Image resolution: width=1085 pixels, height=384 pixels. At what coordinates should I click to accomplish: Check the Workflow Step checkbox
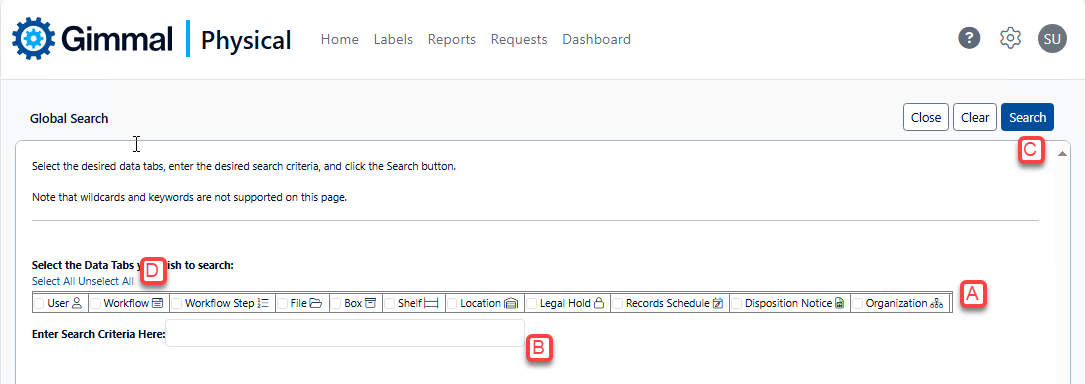[177, 303]
